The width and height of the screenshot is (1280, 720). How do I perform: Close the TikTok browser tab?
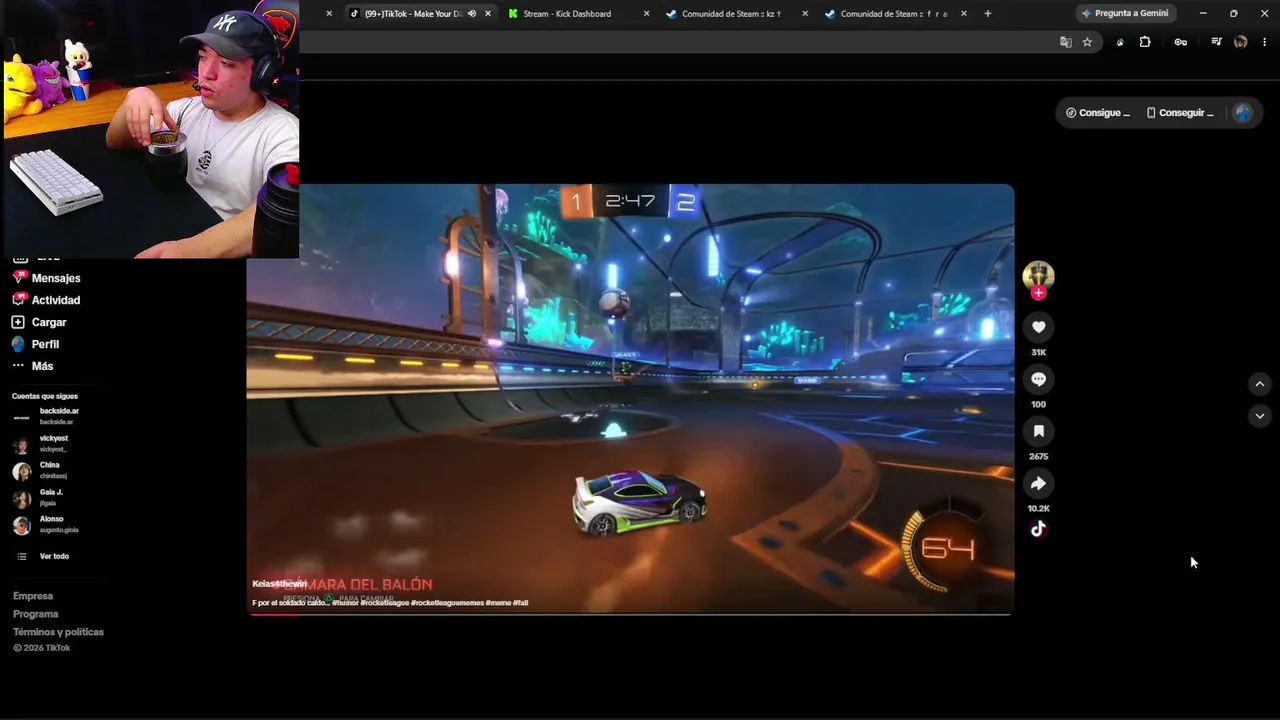(488, 14)
